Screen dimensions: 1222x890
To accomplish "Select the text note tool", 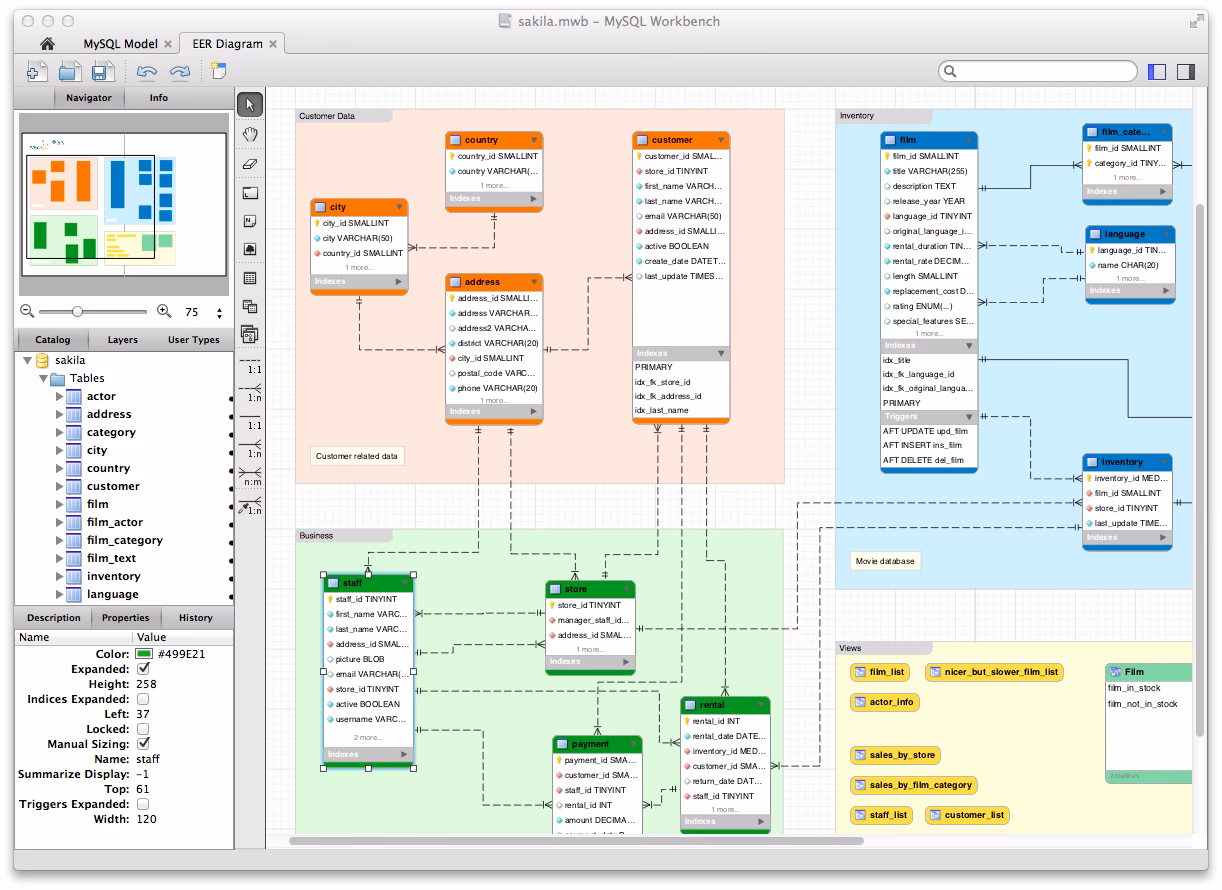I will [x=250, y=221].
